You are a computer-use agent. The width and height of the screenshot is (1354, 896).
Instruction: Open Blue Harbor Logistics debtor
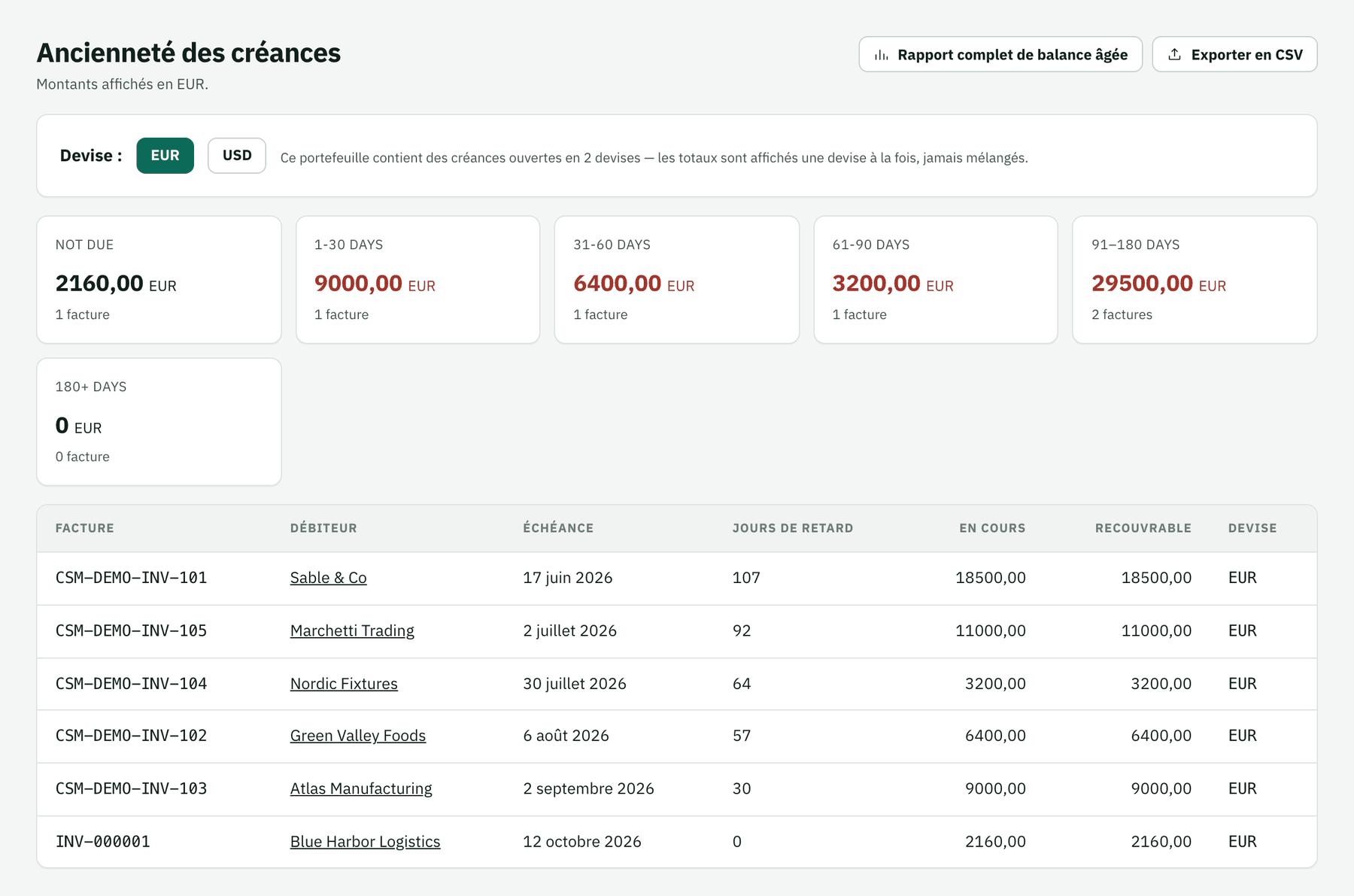366,842
